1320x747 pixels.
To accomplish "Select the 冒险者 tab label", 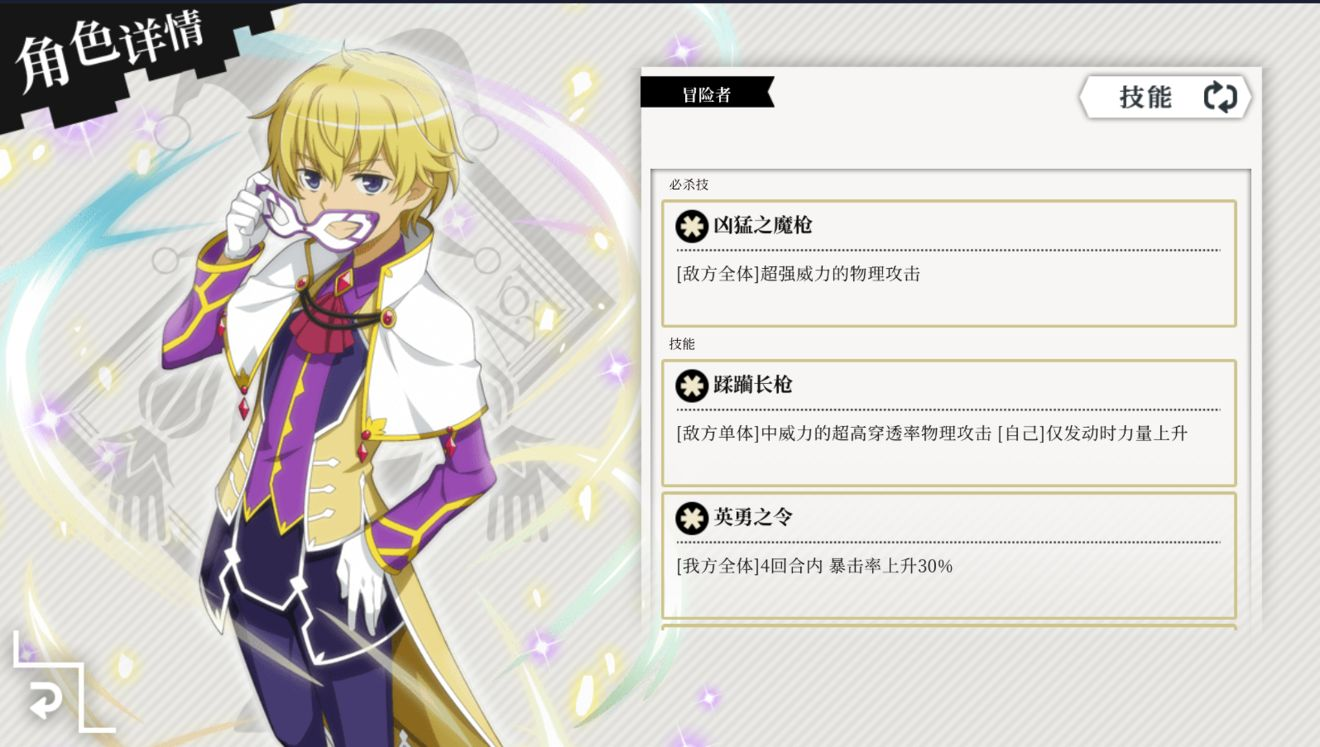I will click(x=707, y=94).
